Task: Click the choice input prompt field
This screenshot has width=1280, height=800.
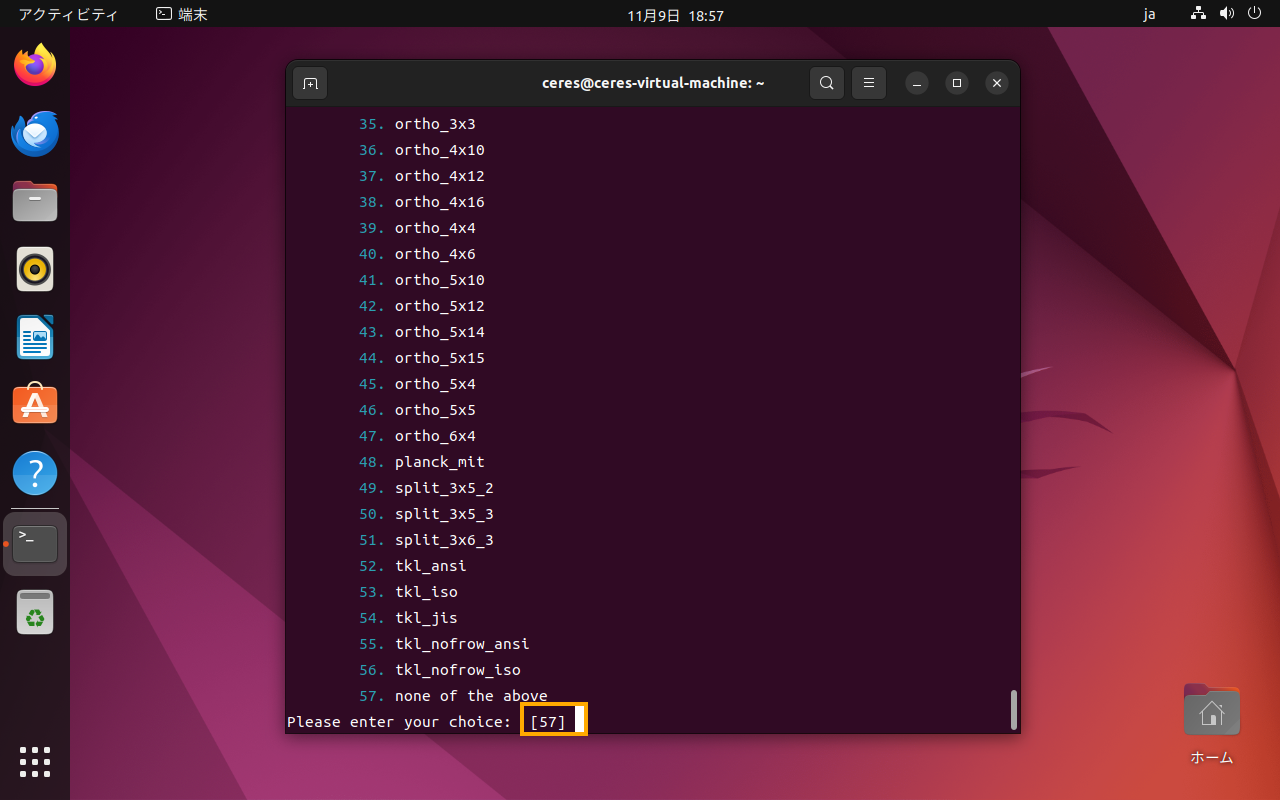Action: [x=553, y=721]
